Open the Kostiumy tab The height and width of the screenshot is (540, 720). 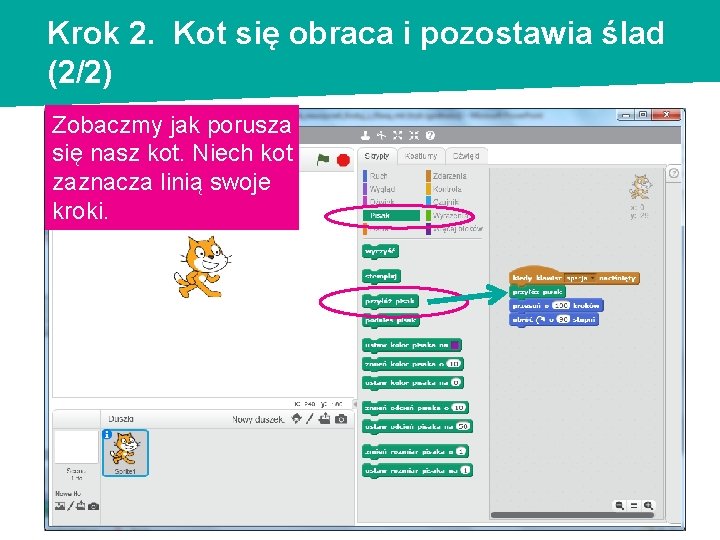coord(421,156)
